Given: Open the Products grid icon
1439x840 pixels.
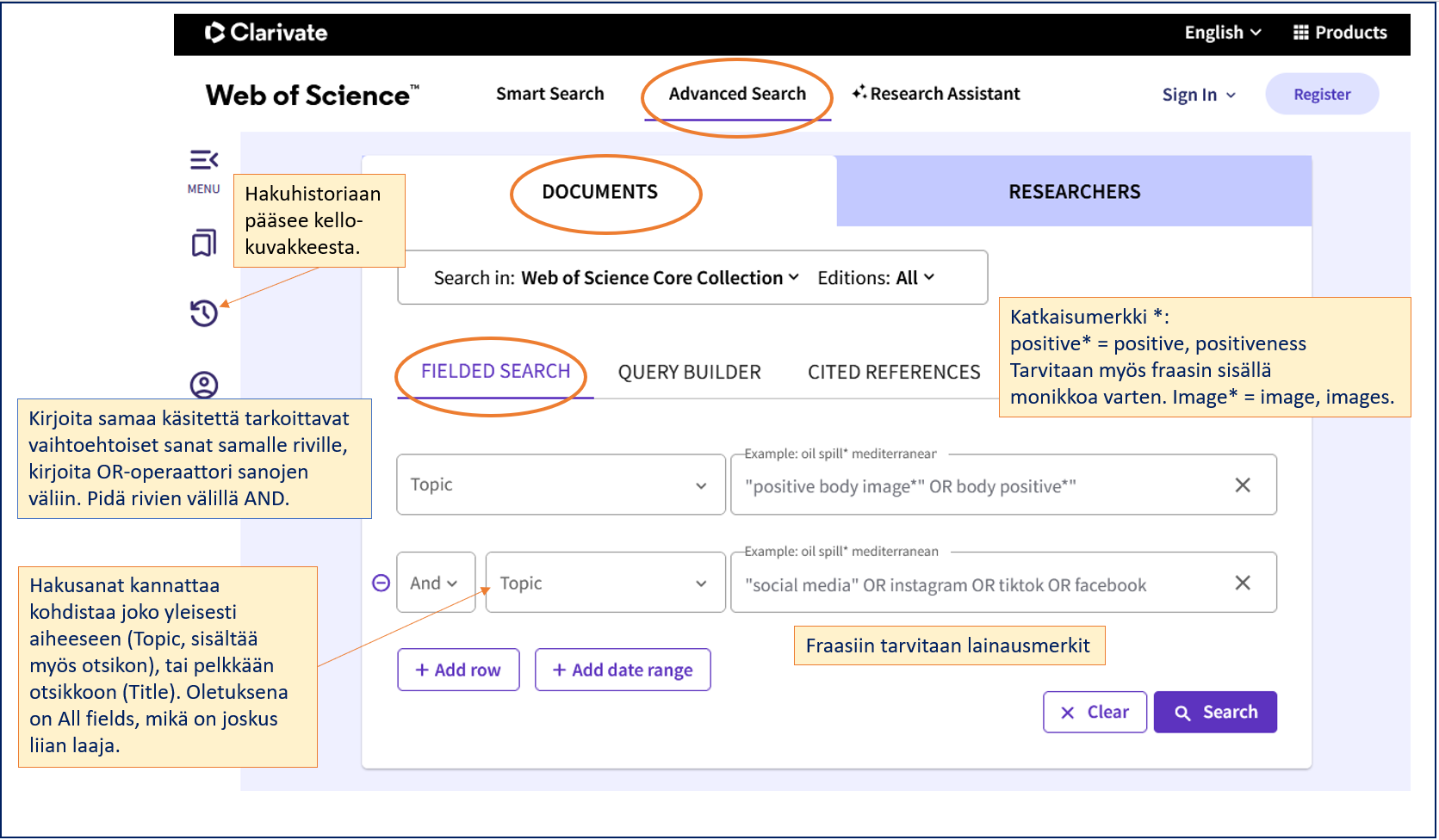Looking at the screenshot, I should point(1300,32).
